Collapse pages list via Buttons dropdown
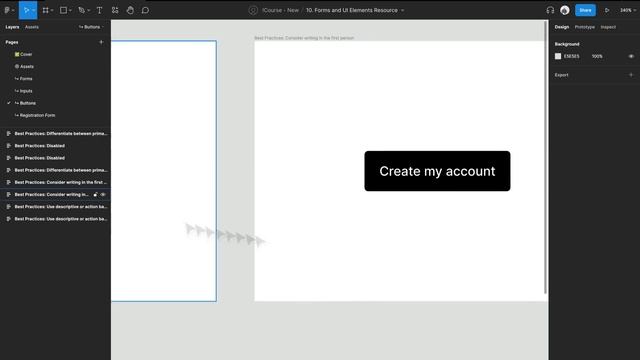The image size is (640, 360). pos(91,27)
